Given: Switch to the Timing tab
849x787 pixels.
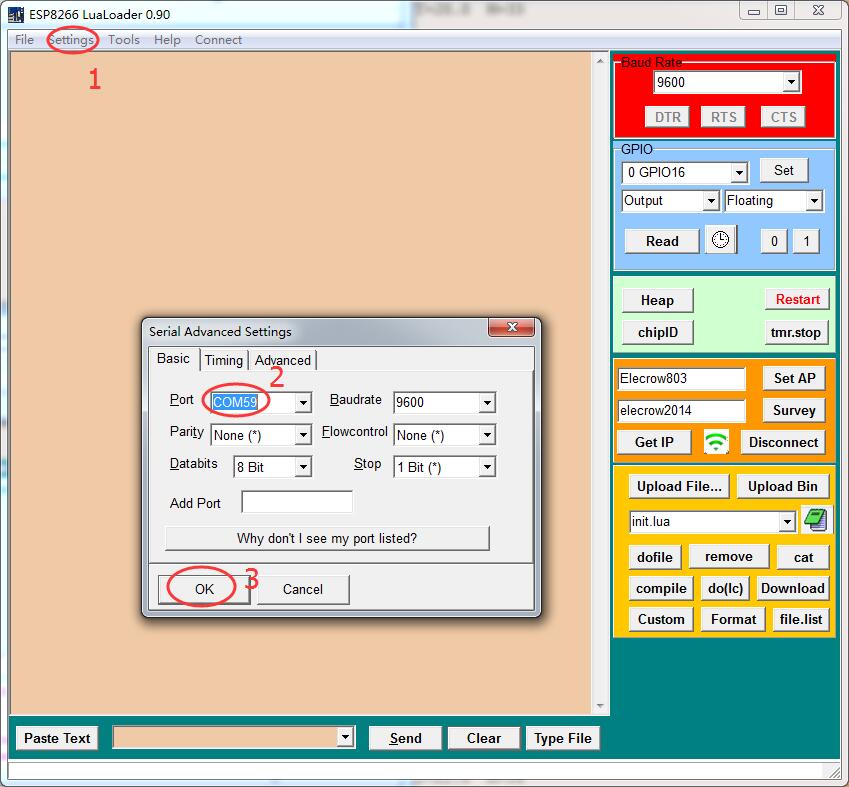Looking at the screenshot, I should pyautogui.click(x=224, y=360).
